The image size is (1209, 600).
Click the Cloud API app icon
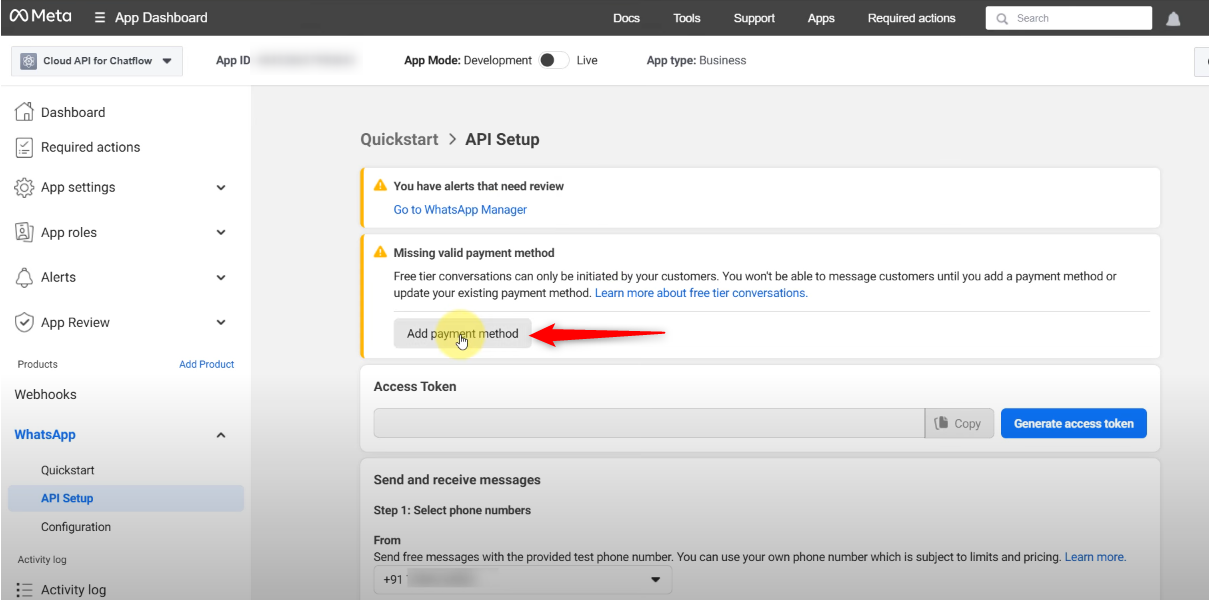click(x=28, y=61)
